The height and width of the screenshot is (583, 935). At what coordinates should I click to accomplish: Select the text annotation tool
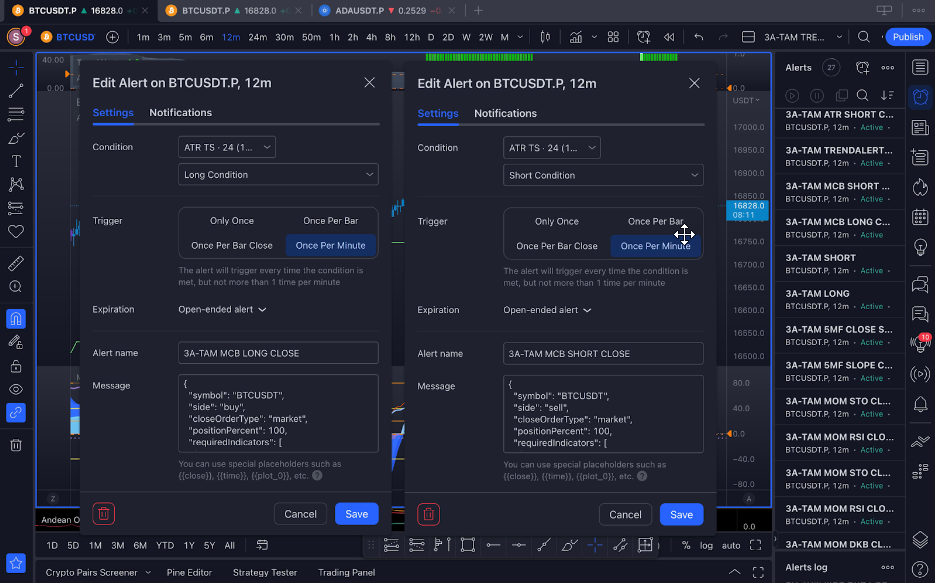click(x=16, y=161)
